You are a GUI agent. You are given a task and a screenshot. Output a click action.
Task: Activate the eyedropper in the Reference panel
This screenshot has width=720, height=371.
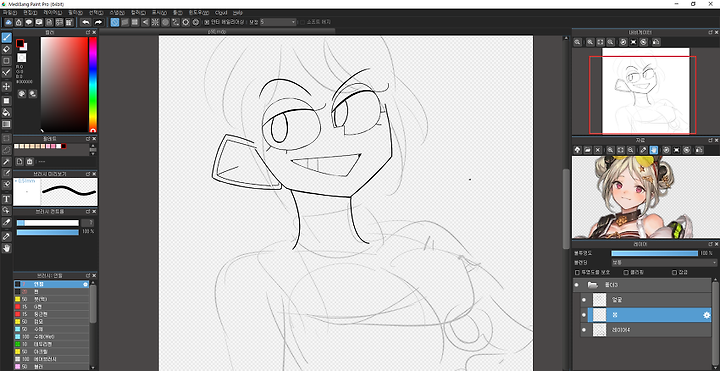(x=643, y=150)
